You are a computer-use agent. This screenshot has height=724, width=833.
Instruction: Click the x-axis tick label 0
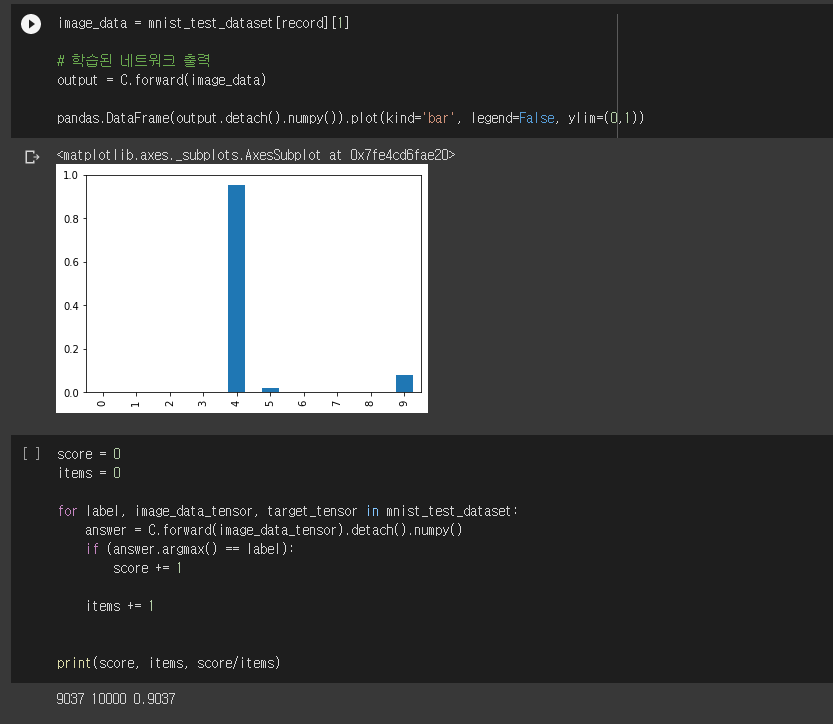coord(102,404)
